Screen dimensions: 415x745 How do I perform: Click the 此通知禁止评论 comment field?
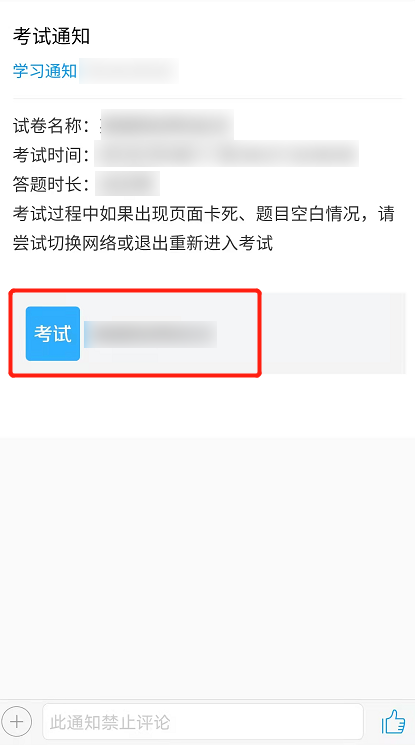point(203,722)
